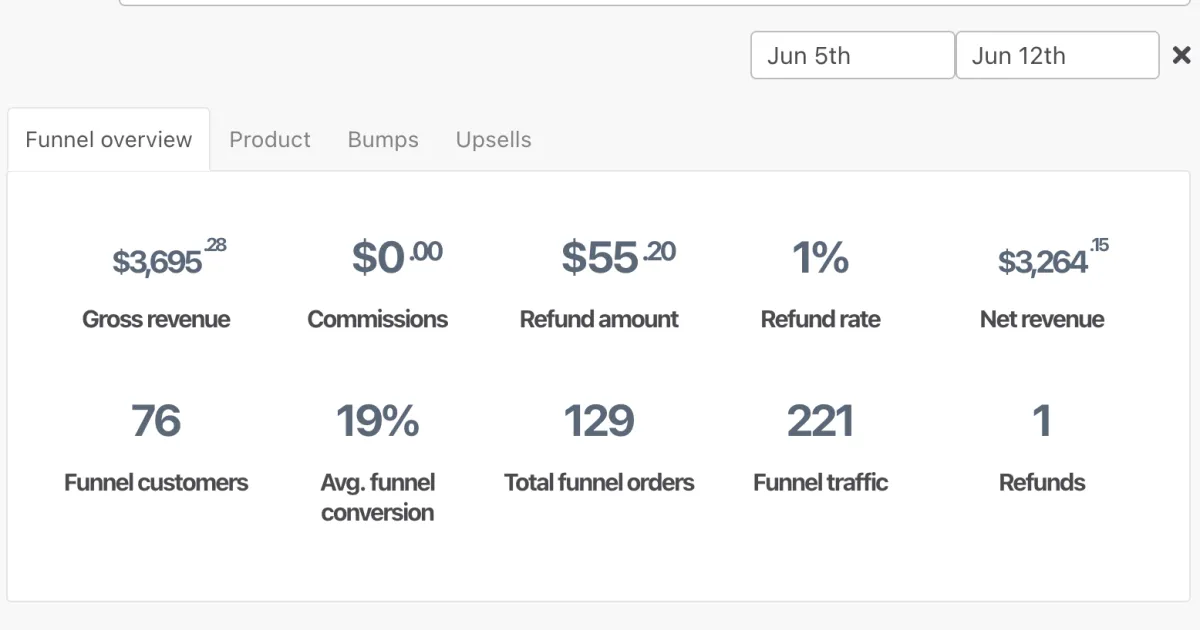This screenshot has width=1200, height=630.
Task: Click the Refunds count label
Action: coord(1042,483)
